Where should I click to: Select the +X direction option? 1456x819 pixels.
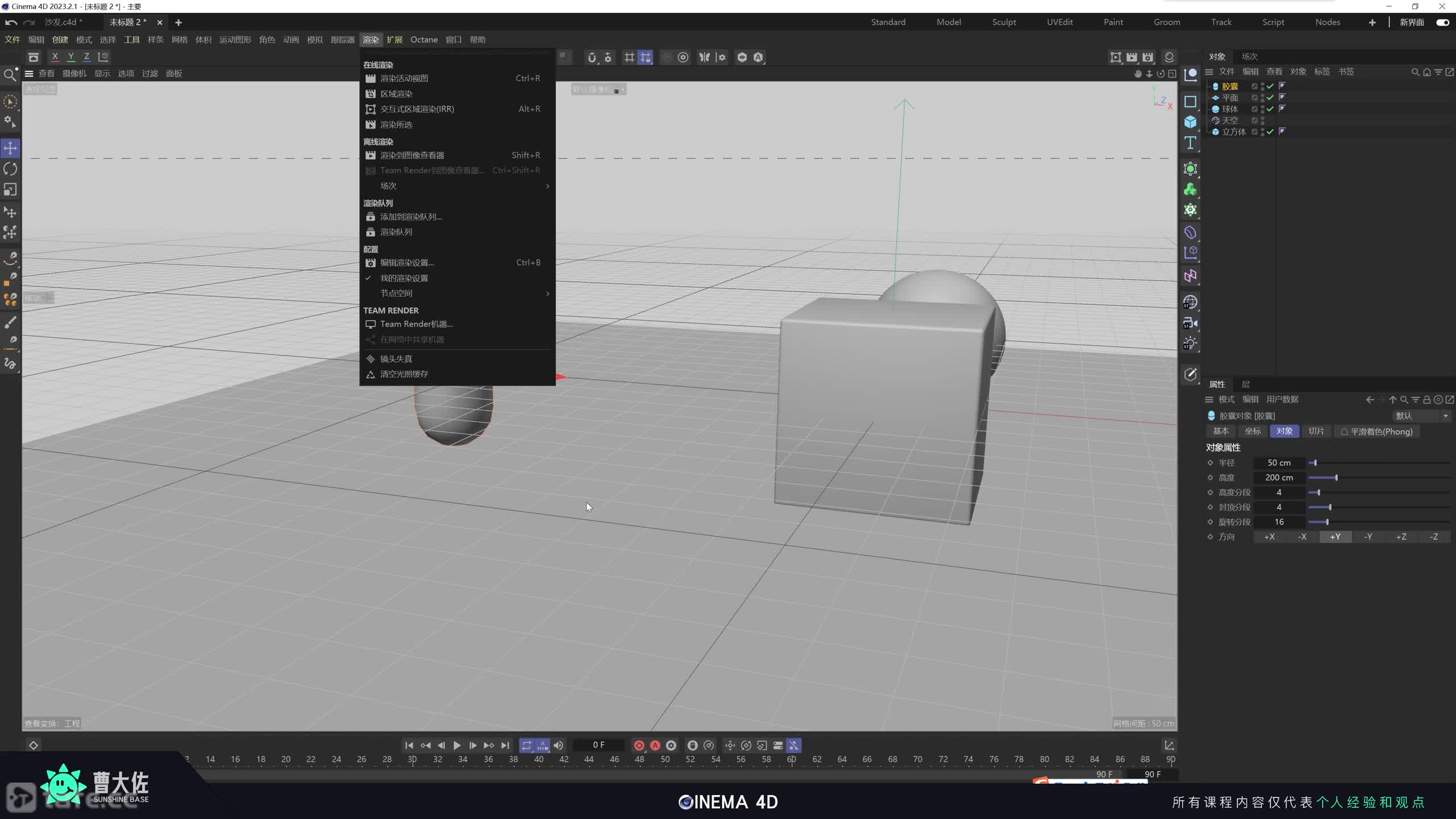1269,537
